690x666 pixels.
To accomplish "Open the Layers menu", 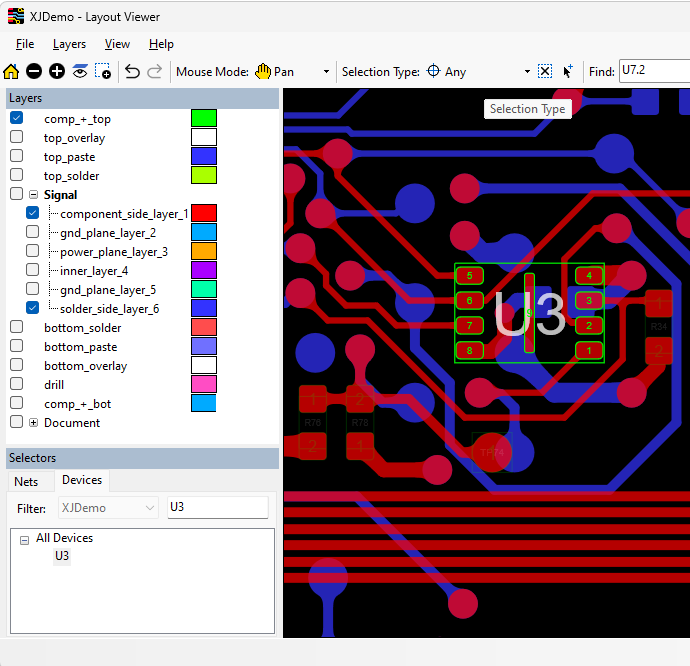I will (x=69, y=44).
